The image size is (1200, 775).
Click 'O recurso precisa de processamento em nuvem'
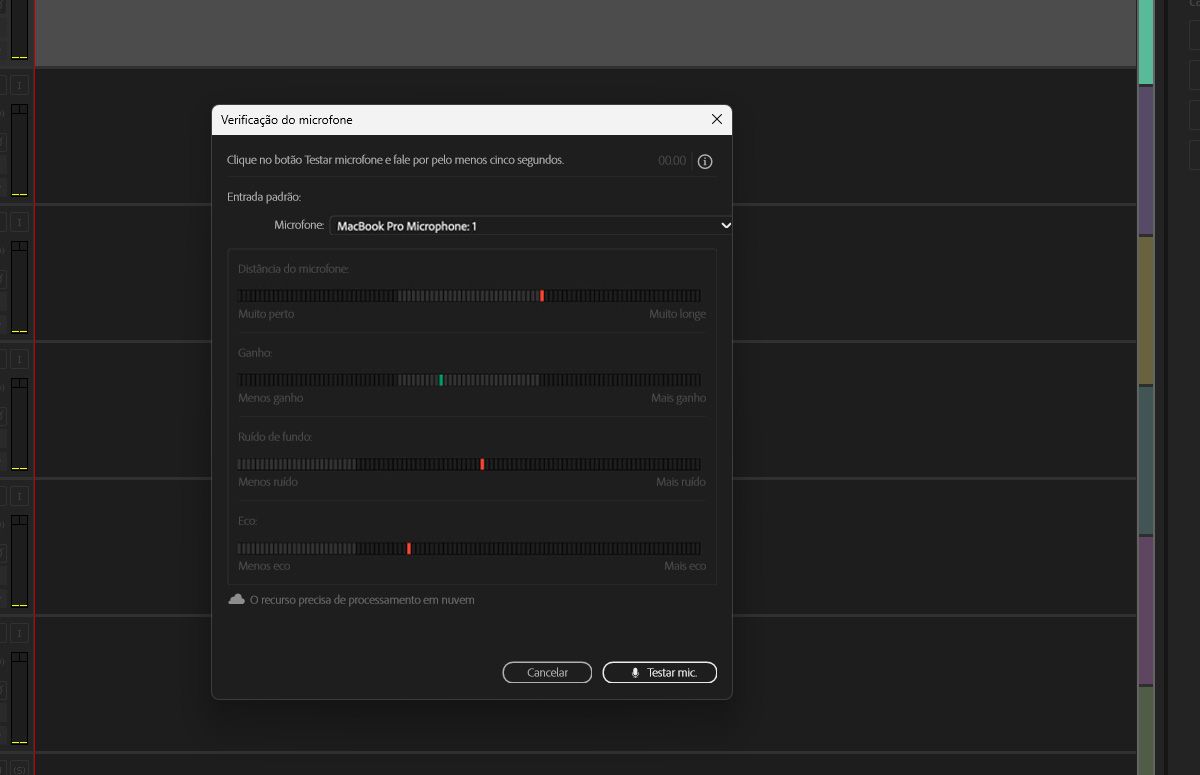point(362,600)
